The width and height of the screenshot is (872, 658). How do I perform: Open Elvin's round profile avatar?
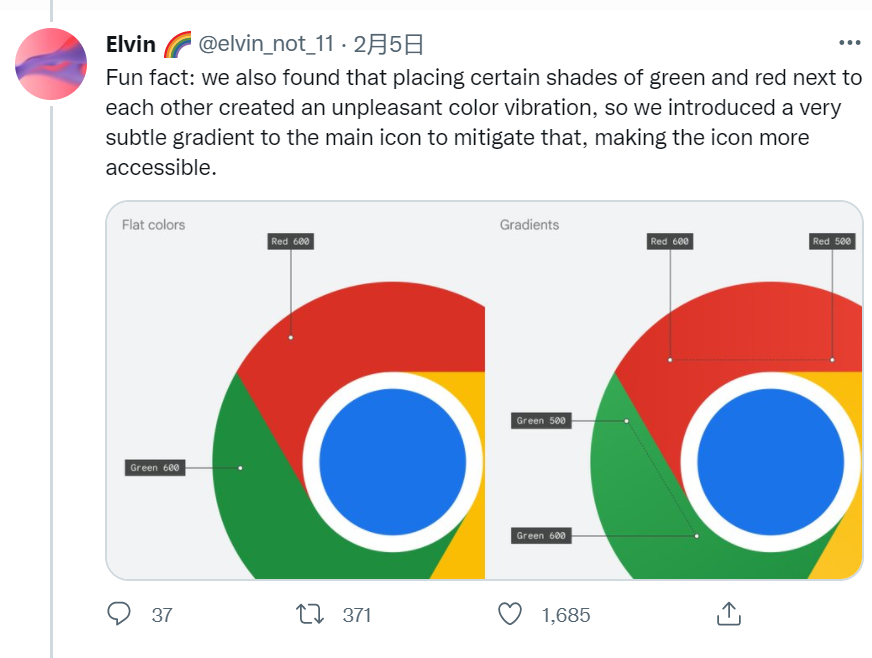point(51,64)
